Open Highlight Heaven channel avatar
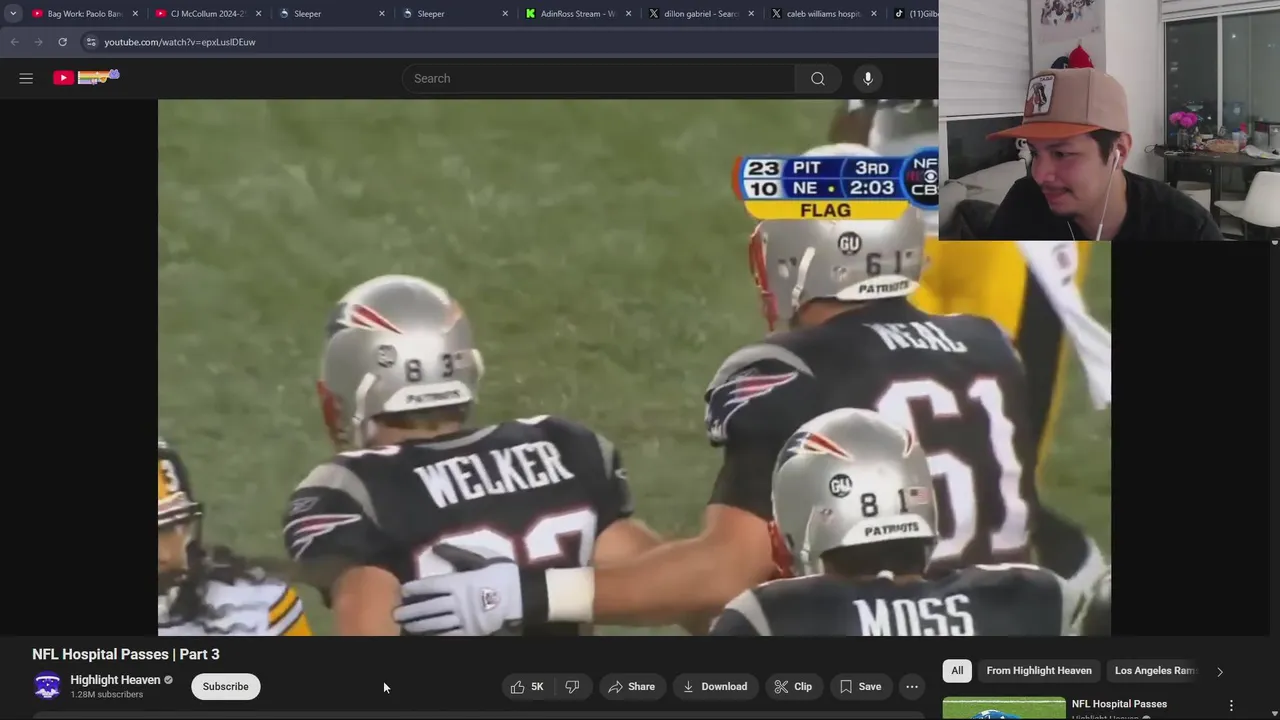Screen dimensions: 1280x720 tap(47, 686)
